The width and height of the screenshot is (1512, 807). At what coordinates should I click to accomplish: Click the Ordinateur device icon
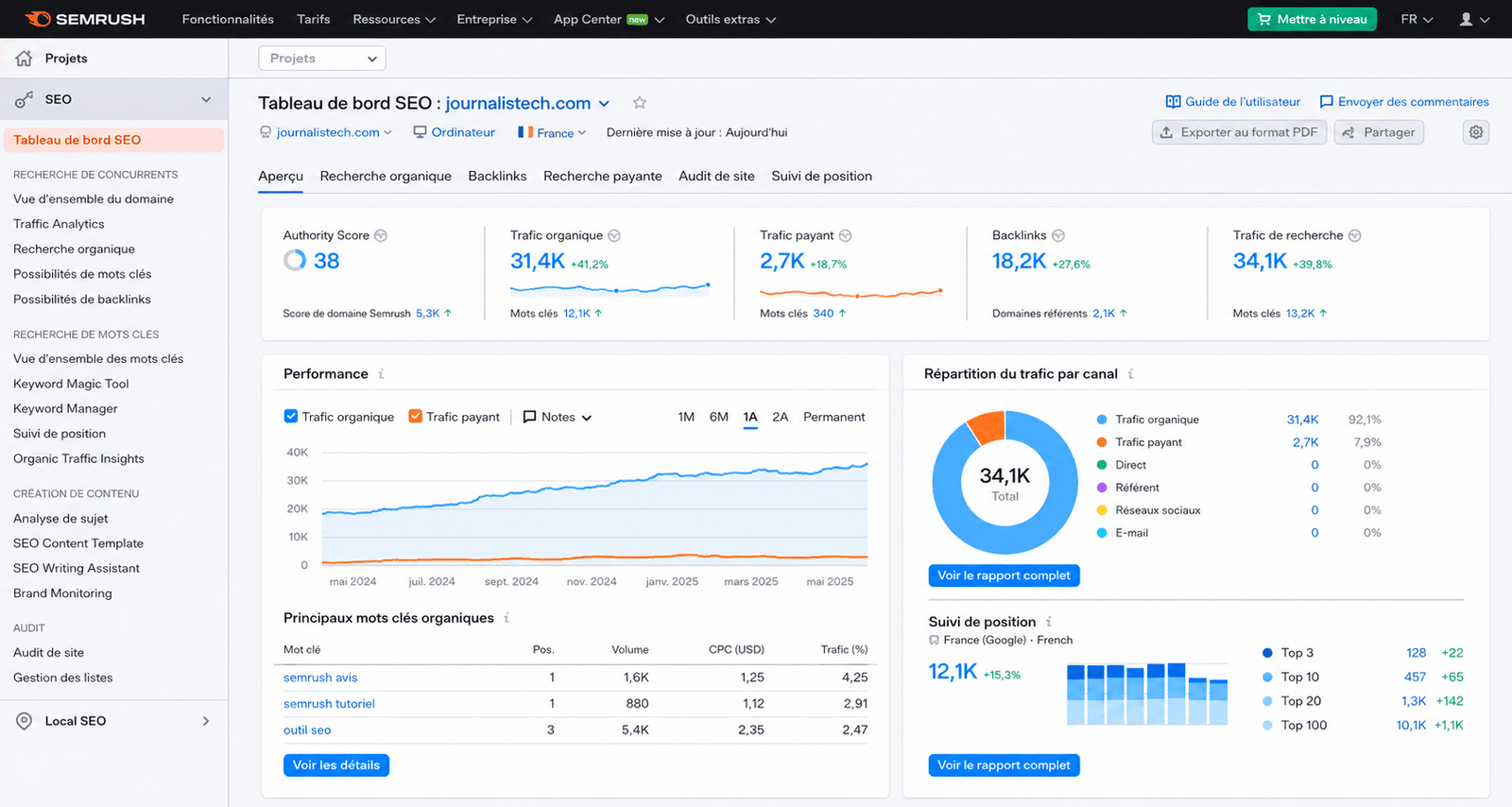(x=420, y=132)
